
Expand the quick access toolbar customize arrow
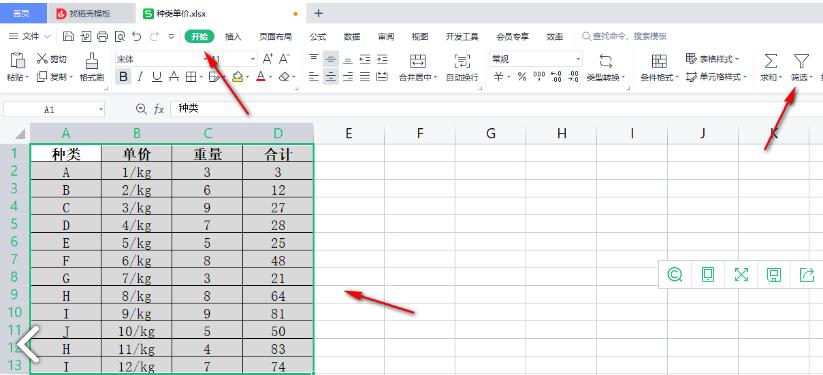[x=171, y=36]
